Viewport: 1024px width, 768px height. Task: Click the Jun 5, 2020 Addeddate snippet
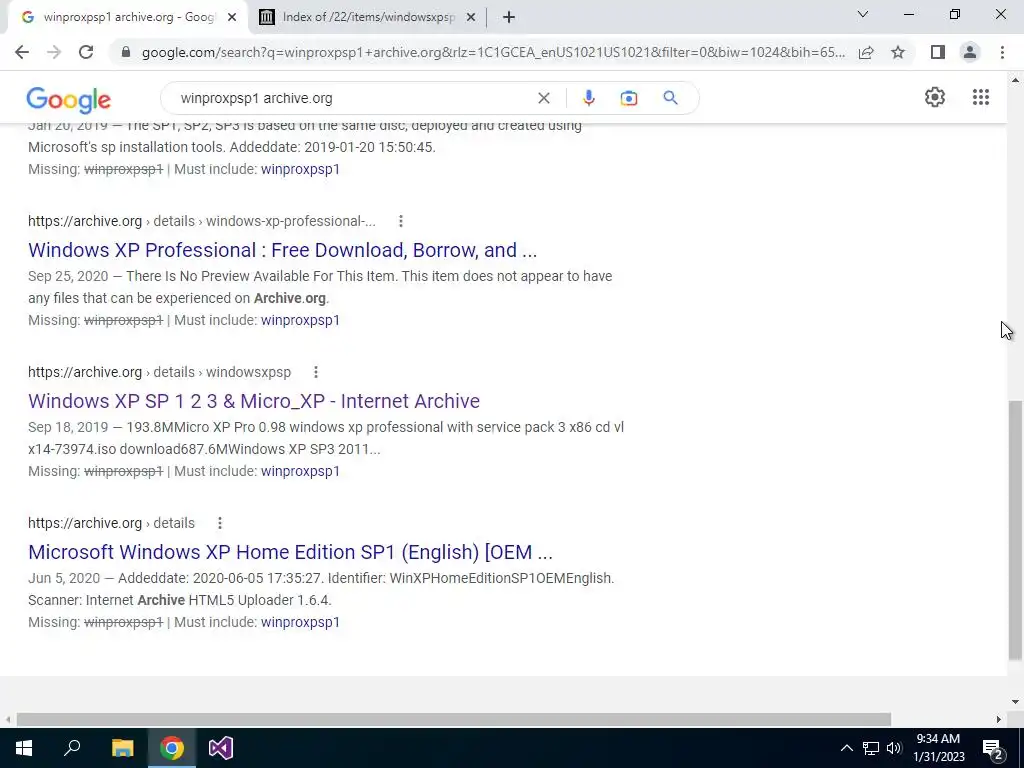[x=321, y=589]
